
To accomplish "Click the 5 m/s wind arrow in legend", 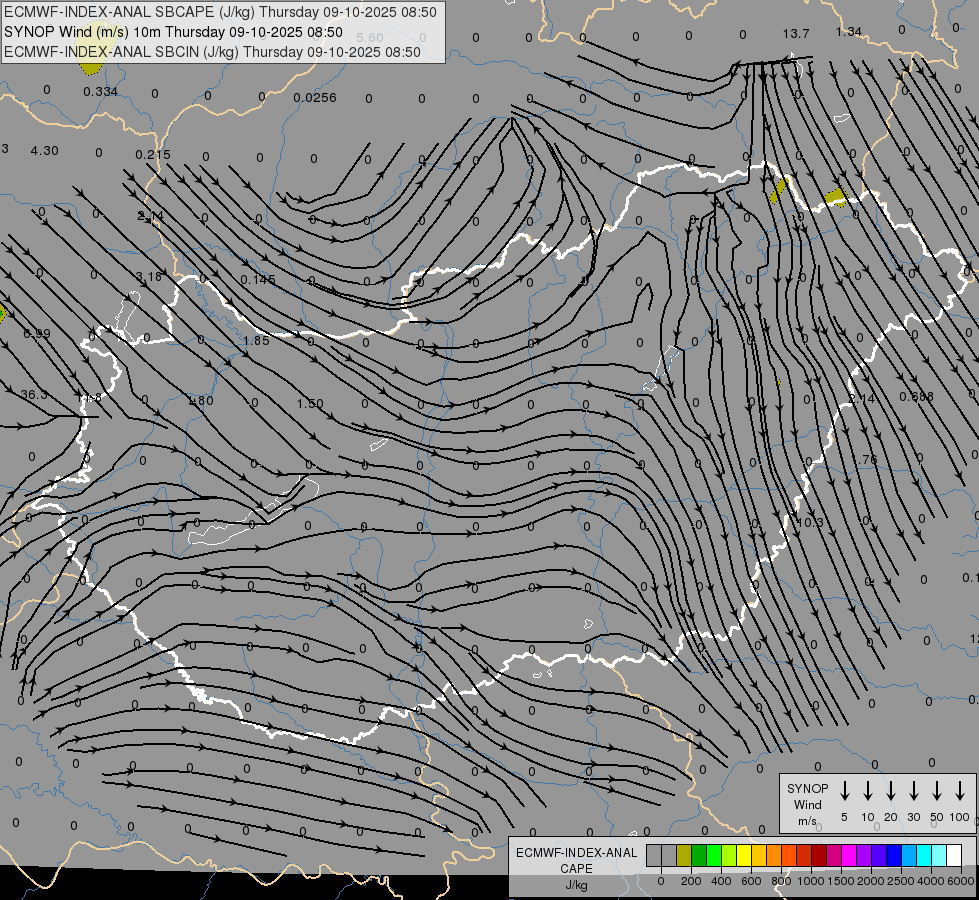I will (x=845, y=790).
